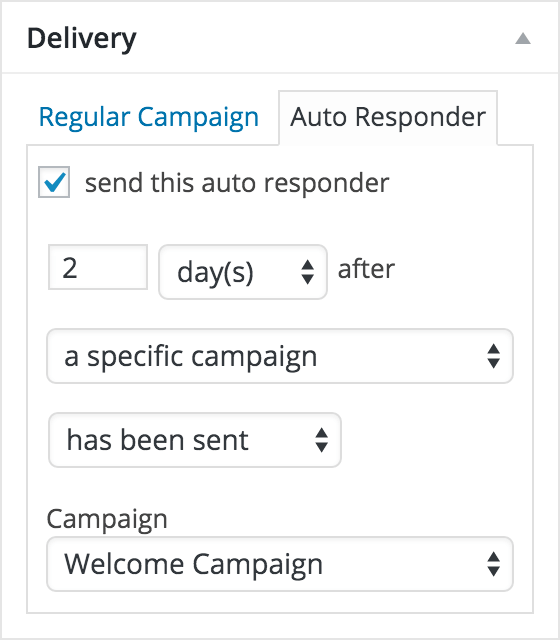Click the "send this auto responder" label
The width and height of the screenshot is (560, 640).
pyautogui.click(x=237, y=183)
